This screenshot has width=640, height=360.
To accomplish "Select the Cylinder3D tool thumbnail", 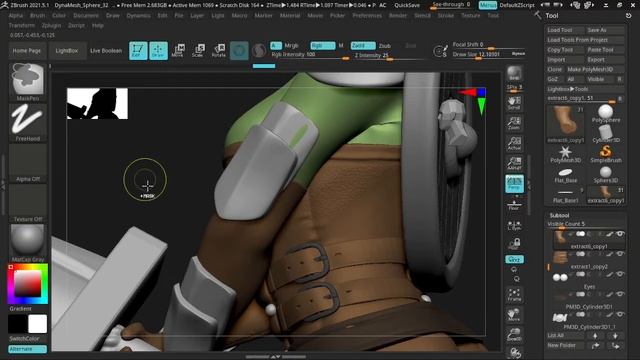I will coord(606,133).
